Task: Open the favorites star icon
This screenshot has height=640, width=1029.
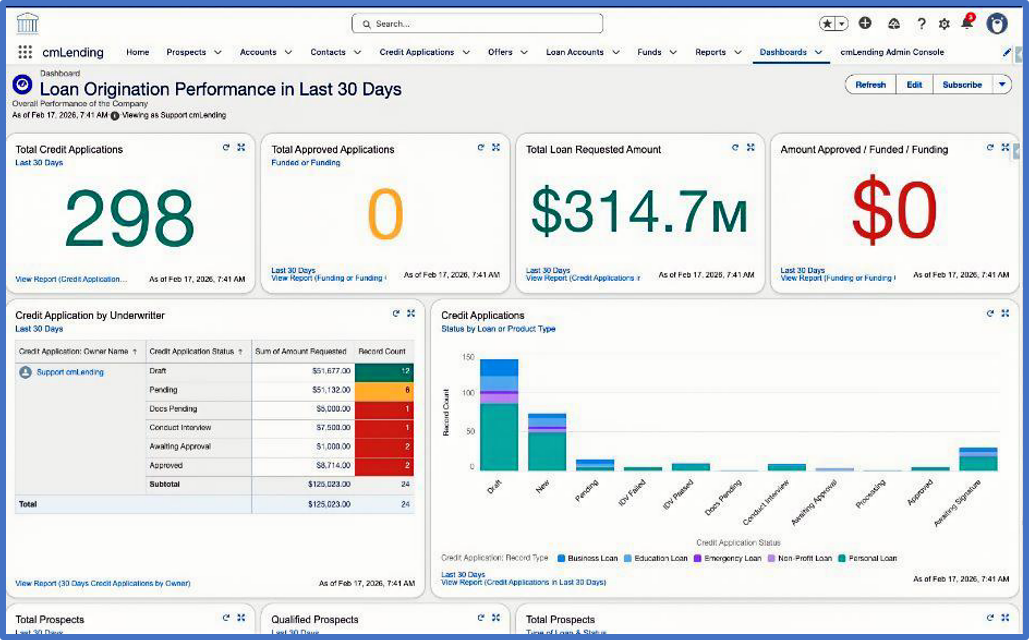Action: [828, 24]
